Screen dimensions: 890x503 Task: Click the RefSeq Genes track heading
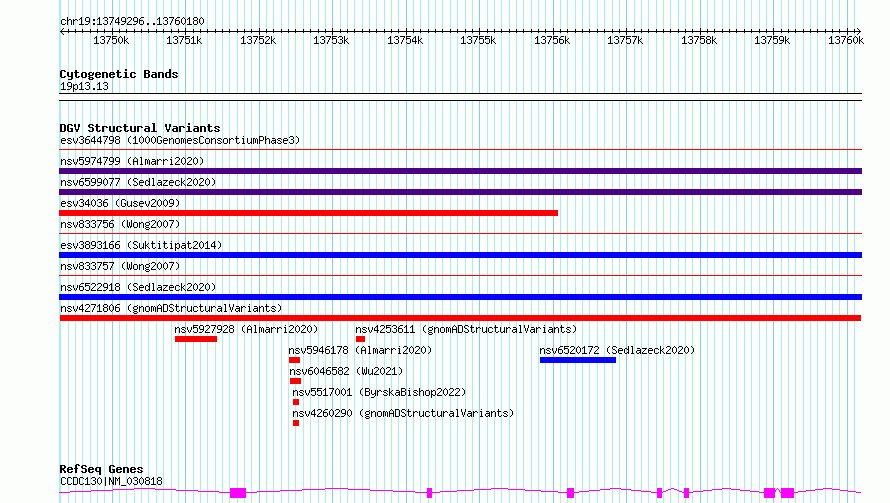click(x=102, y=469)
